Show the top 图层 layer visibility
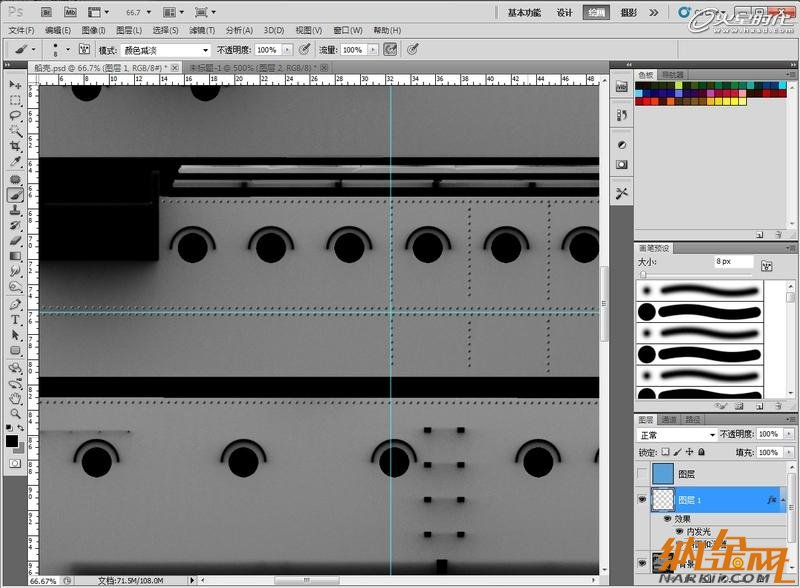Image resolution: width=800 pixels, height=588 pixels. [642, 474]
